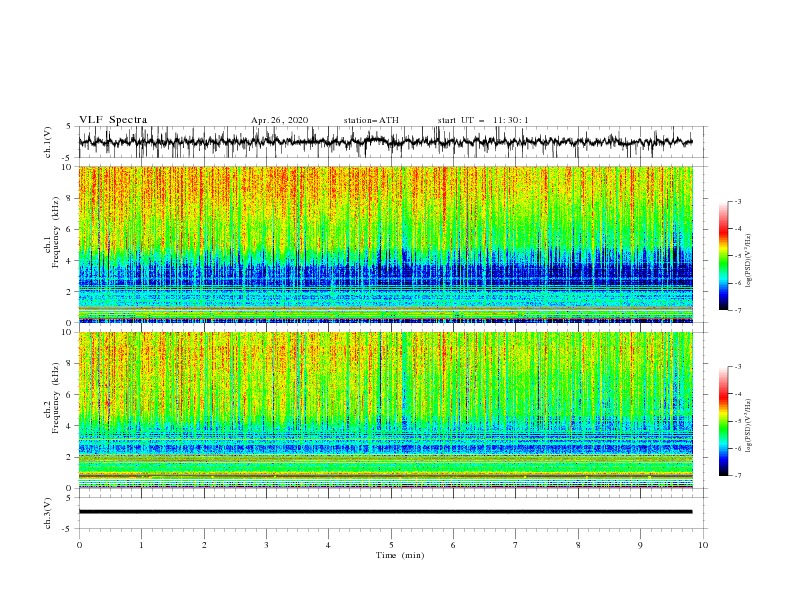Click the "8" kHz tick on ch.1 axis
The width and height of the screenshot is (792, 612).
(70, 198)
